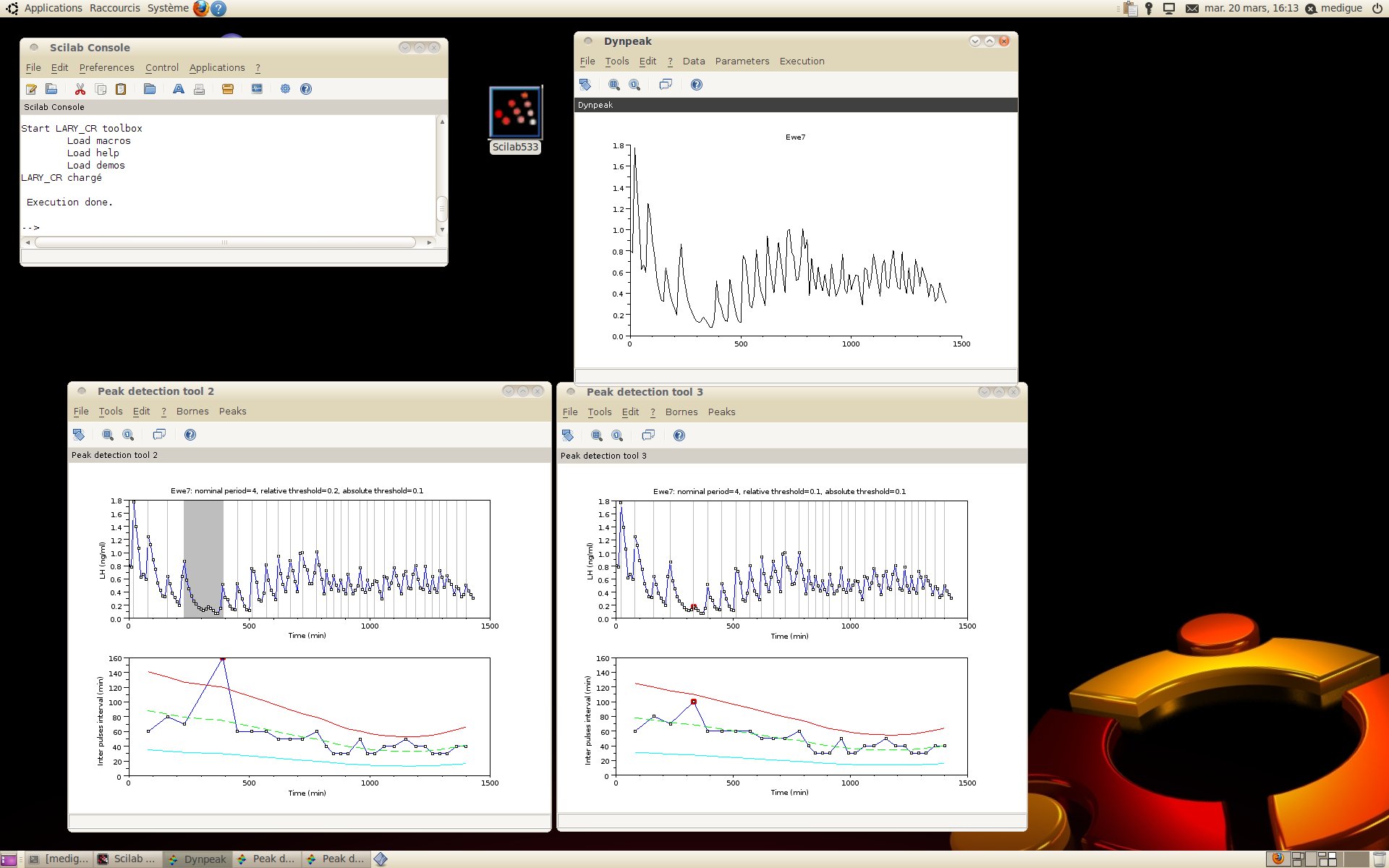The height and width of the screenshot is (868, 1389).
Task: Click the open file icon in Scilab Console
Action: coord(51,89)
